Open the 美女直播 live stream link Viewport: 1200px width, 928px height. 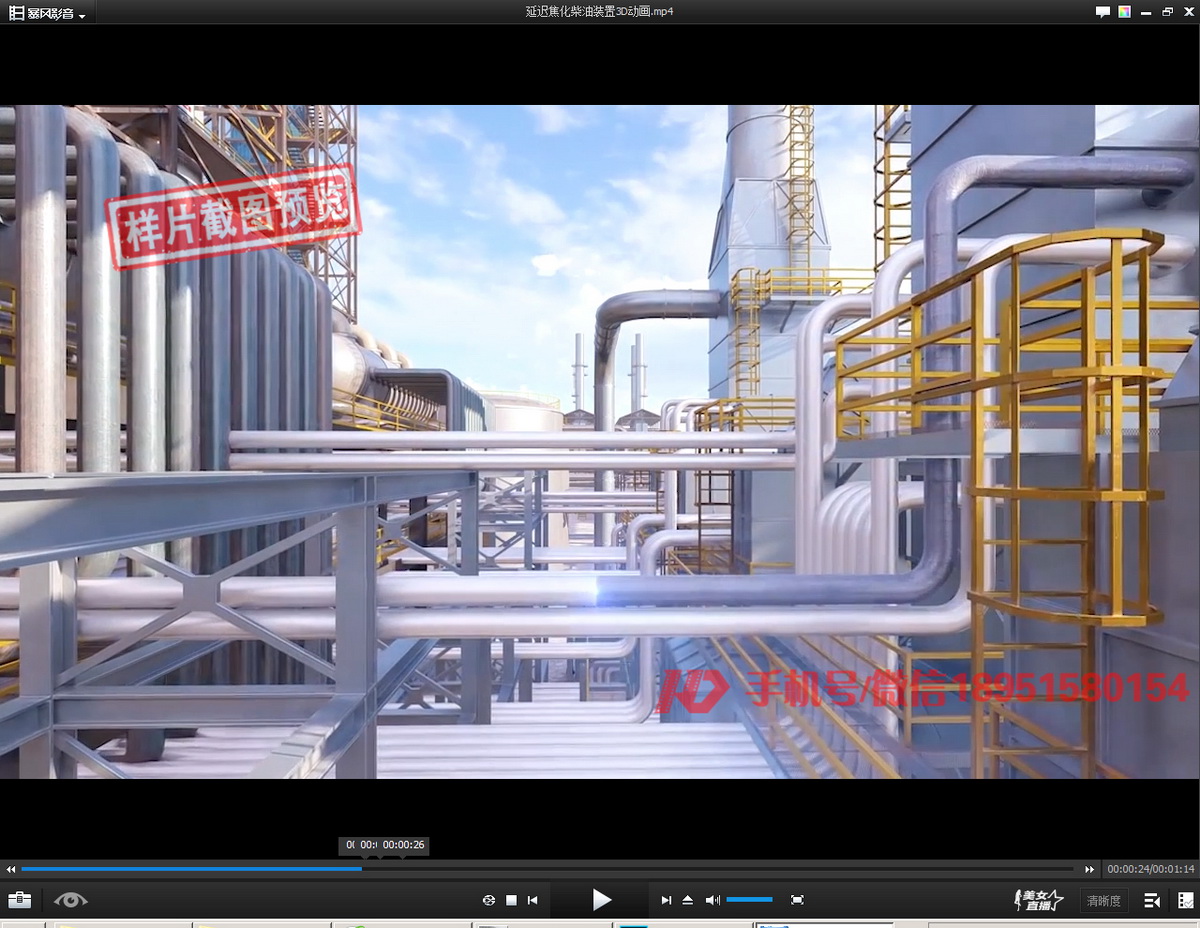click(1039, 900)
